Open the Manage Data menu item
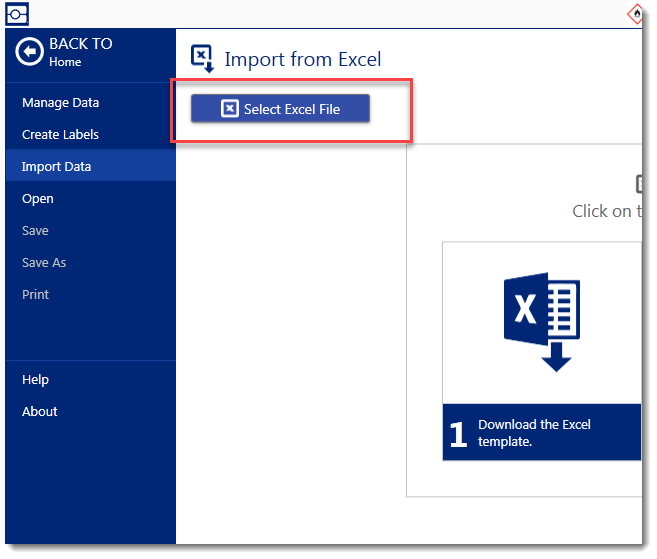657x559 pixels. click(60, 103)
